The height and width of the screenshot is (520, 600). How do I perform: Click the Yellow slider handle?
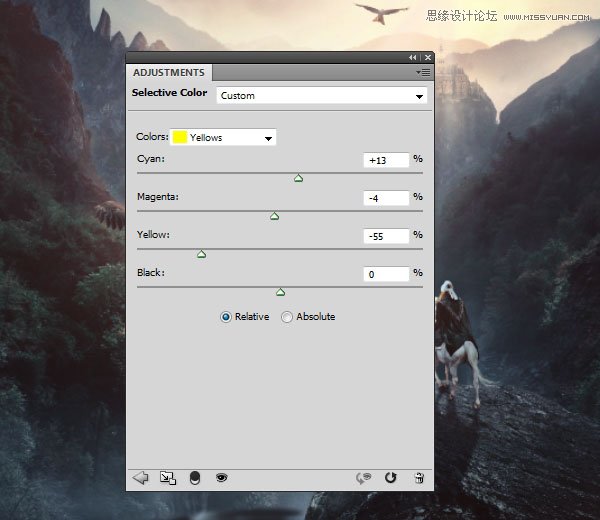tap(202, 254)
